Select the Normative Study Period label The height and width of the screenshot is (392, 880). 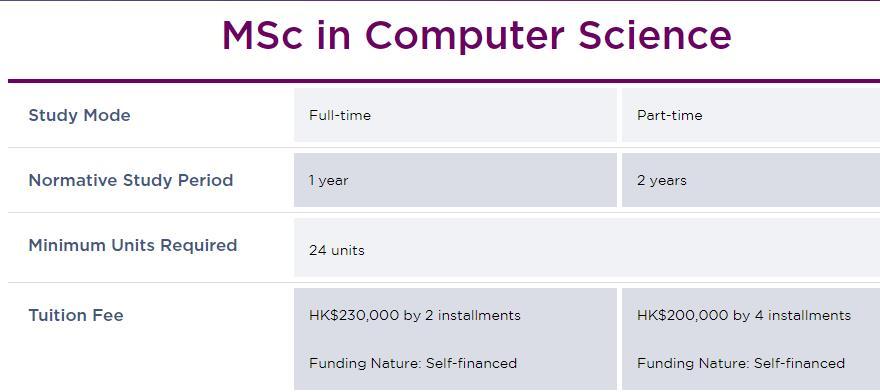(131, 180)
